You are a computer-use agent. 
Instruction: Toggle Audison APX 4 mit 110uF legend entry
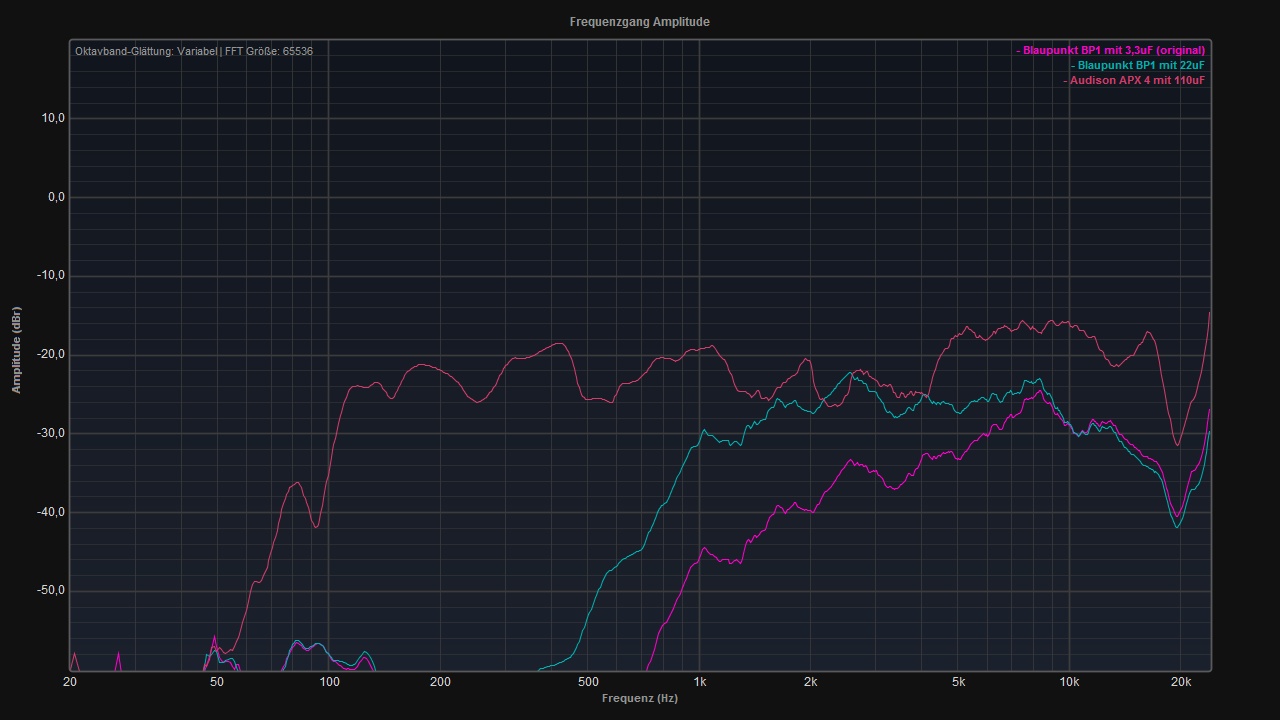1136,80
